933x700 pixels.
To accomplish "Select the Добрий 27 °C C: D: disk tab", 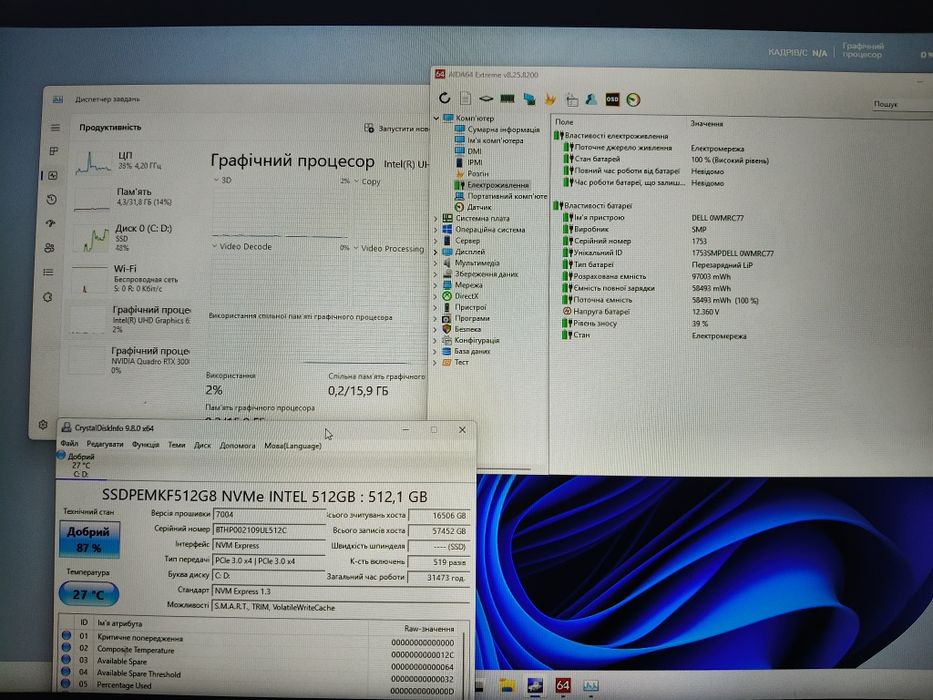I will tap(80, 465).
